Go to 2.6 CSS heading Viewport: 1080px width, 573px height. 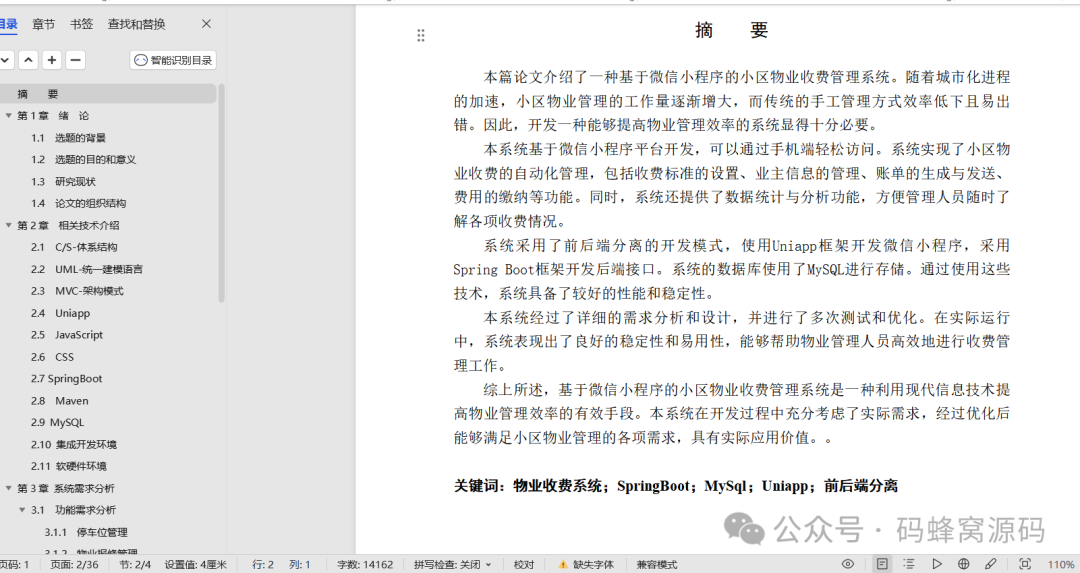(52, 357)
